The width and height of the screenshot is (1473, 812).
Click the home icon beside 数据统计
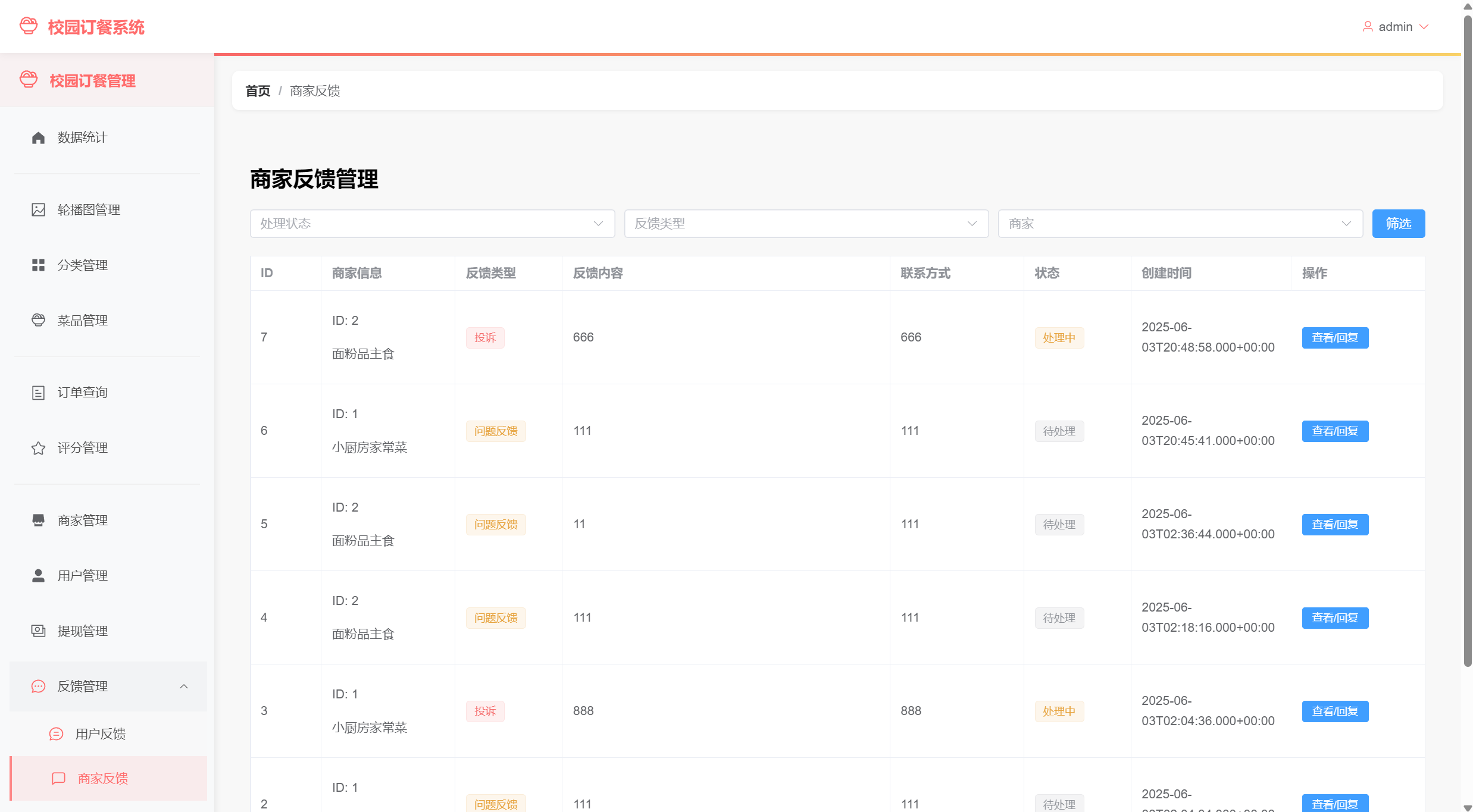click(38, 138)
